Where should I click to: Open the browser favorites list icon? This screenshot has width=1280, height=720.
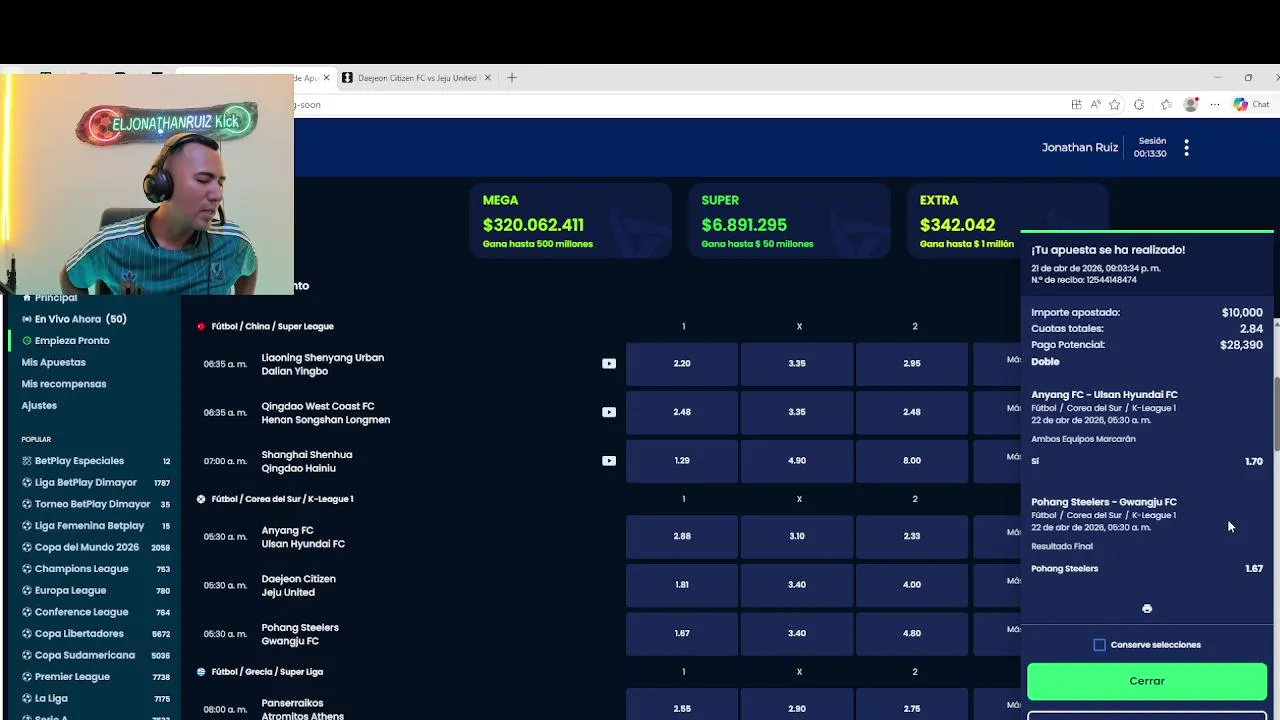coord(1166,104)
